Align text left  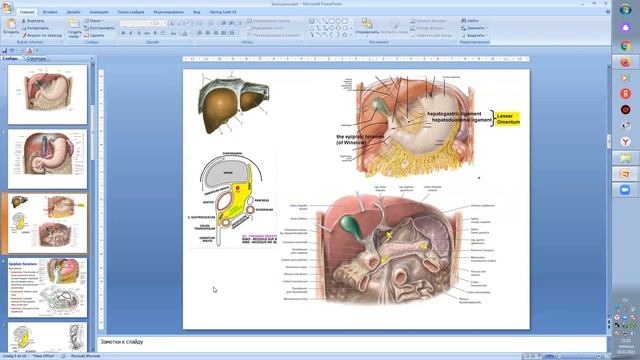pos(199,33)
